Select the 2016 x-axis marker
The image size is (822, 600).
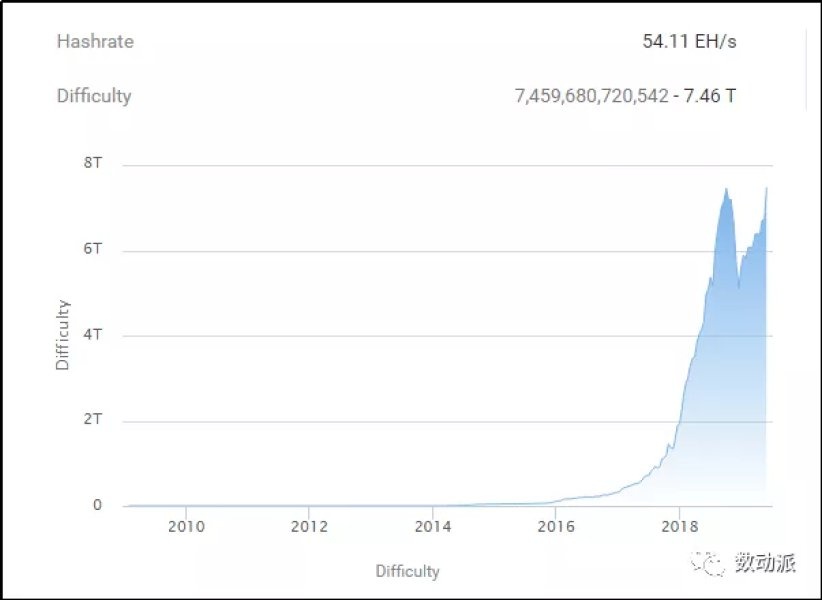556,527
